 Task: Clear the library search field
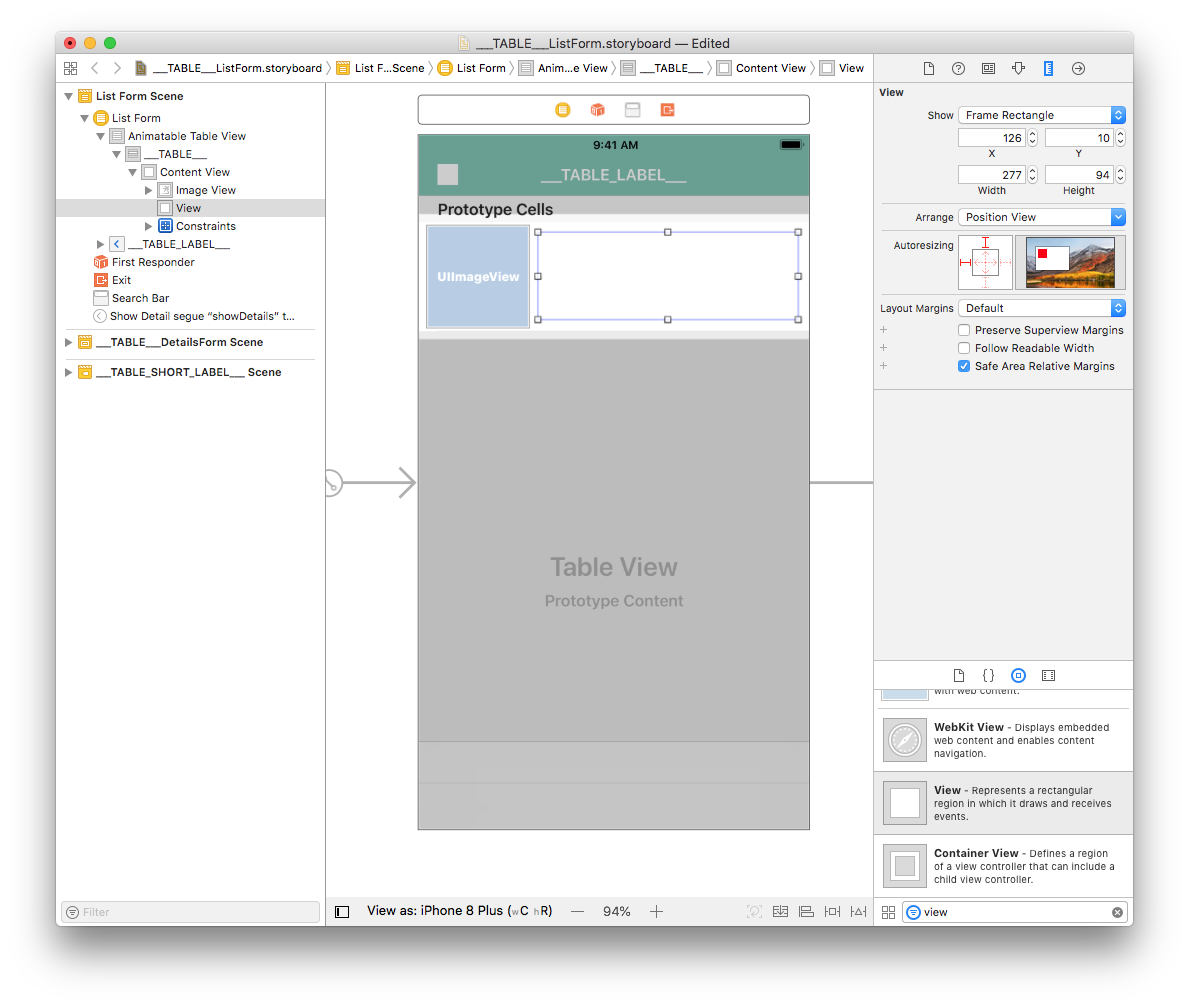pos(1117,912)
